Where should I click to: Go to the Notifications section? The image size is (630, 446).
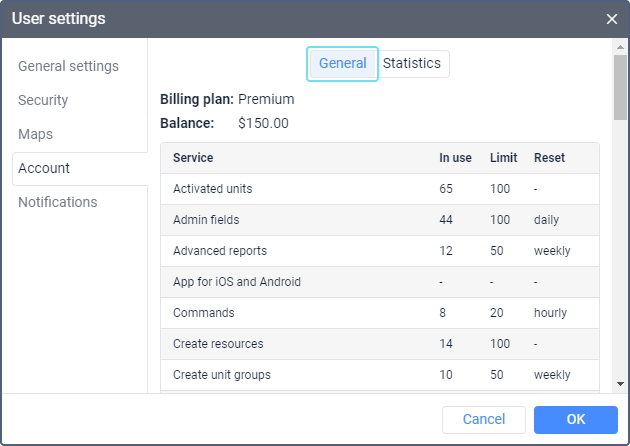(58, 202)
